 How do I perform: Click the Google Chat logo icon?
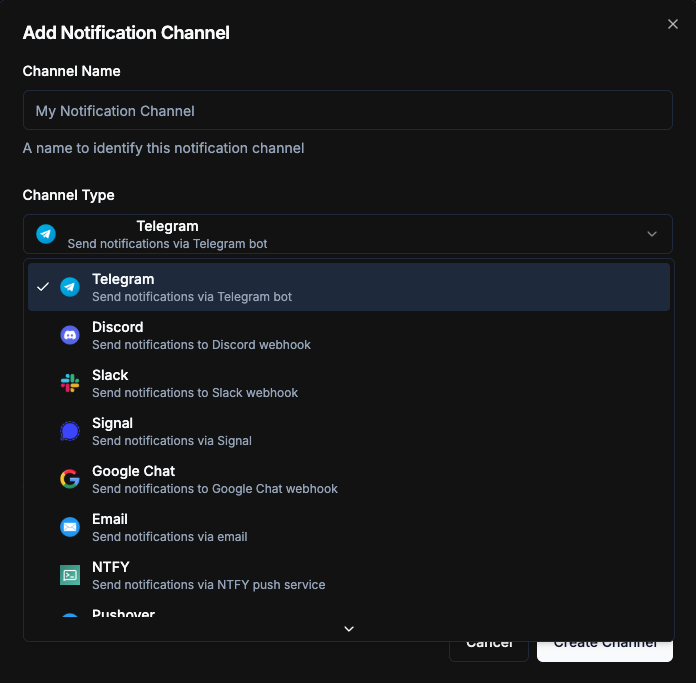pyautogui.click(x=70, y=479)
